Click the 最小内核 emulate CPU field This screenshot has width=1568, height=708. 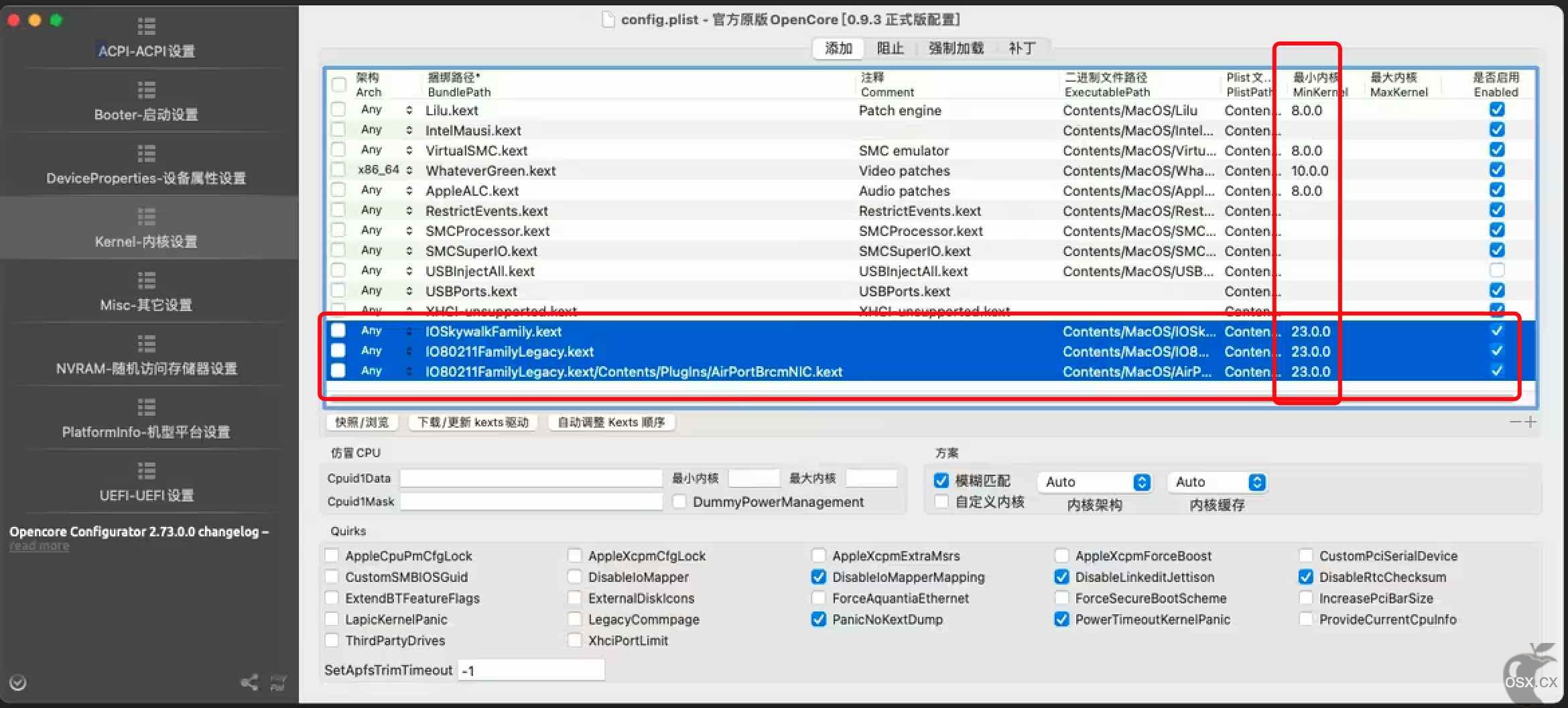pos(755,478)
